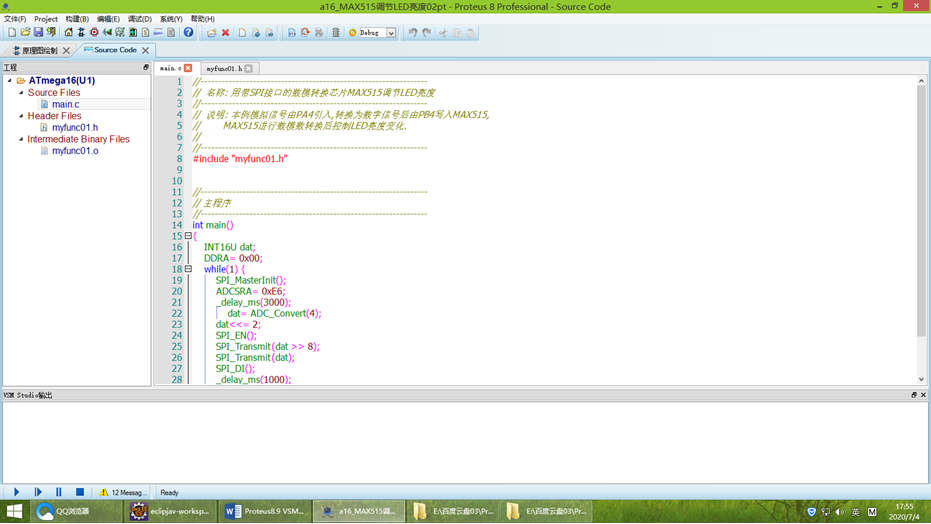Open the Design Explorer icon
The width and height of the screenshot is (931, 524).
pyautogui.click(x=133, y=33)
